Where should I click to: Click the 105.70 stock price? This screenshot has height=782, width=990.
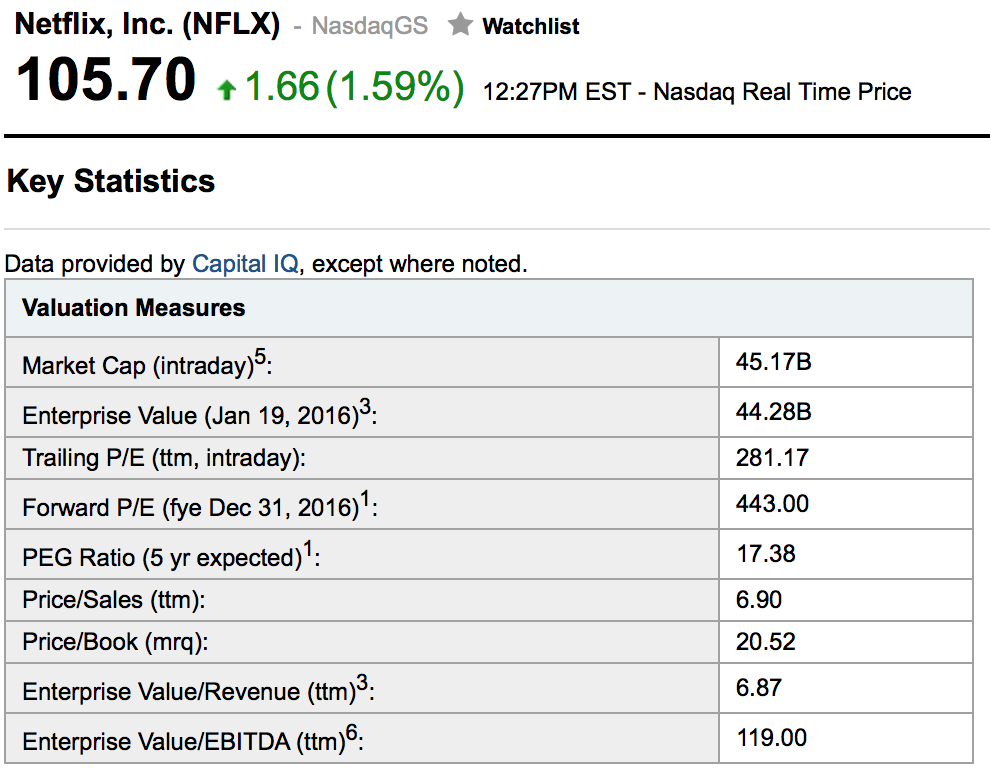click(106, 81)
